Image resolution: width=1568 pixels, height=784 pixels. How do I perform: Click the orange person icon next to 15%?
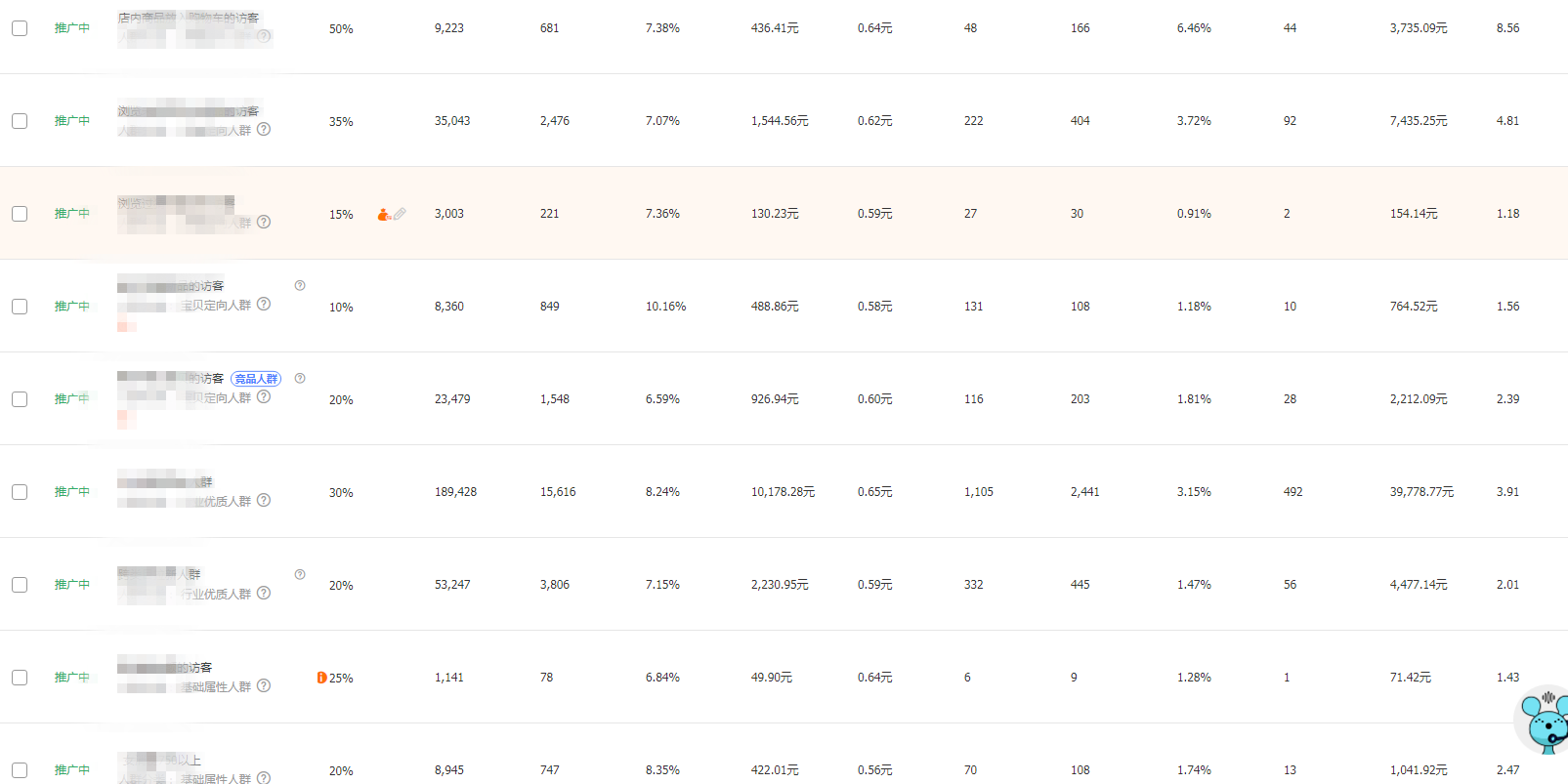[x=384, y=214]
